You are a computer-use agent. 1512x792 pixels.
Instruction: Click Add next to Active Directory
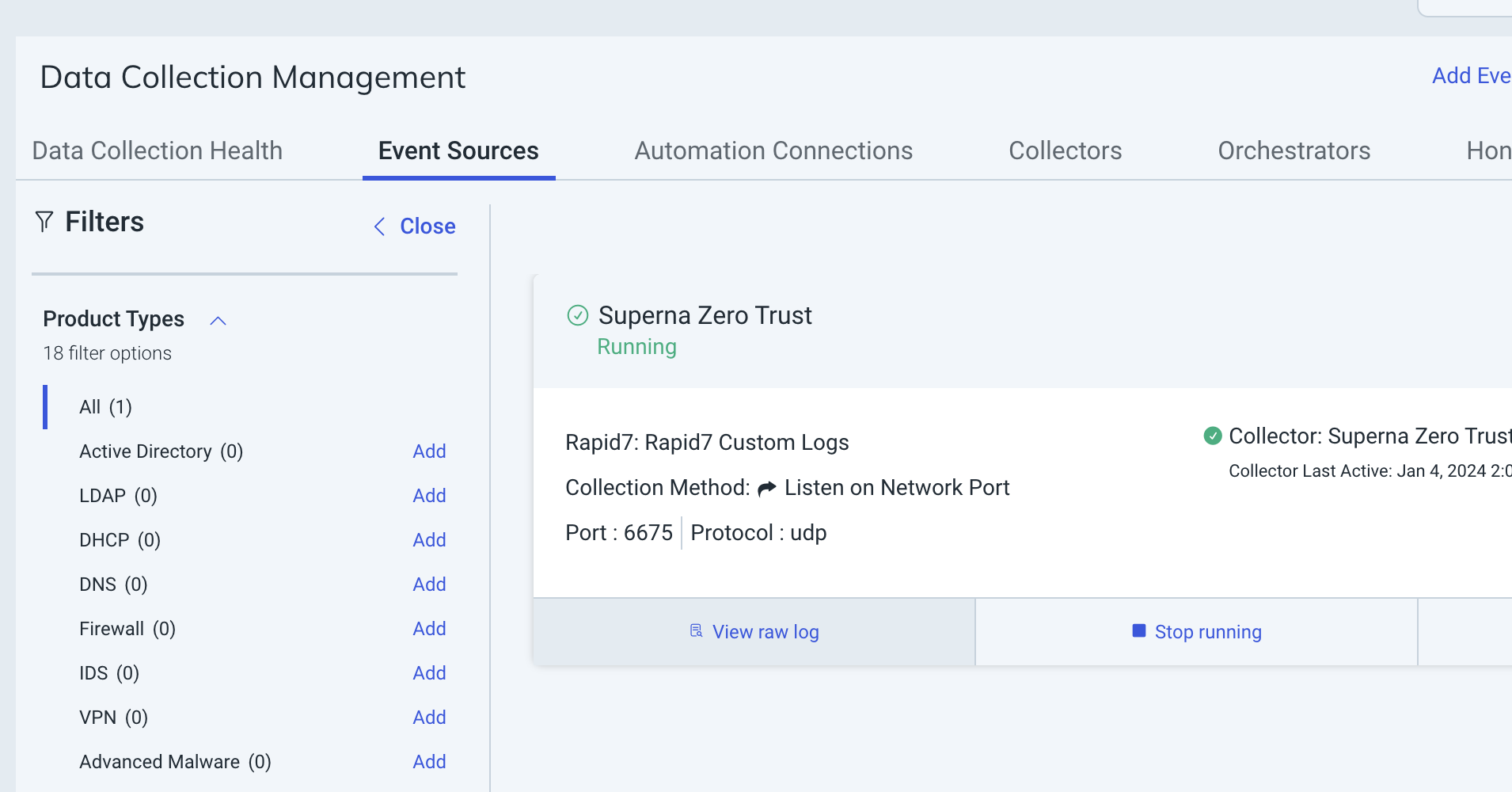(429, 451)
